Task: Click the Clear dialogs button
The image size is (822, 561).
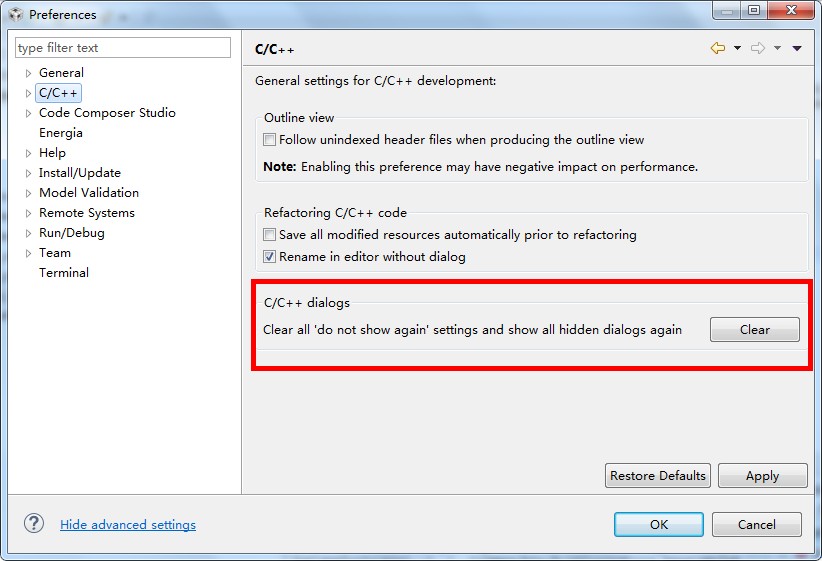Action: [x=755, y=329]
